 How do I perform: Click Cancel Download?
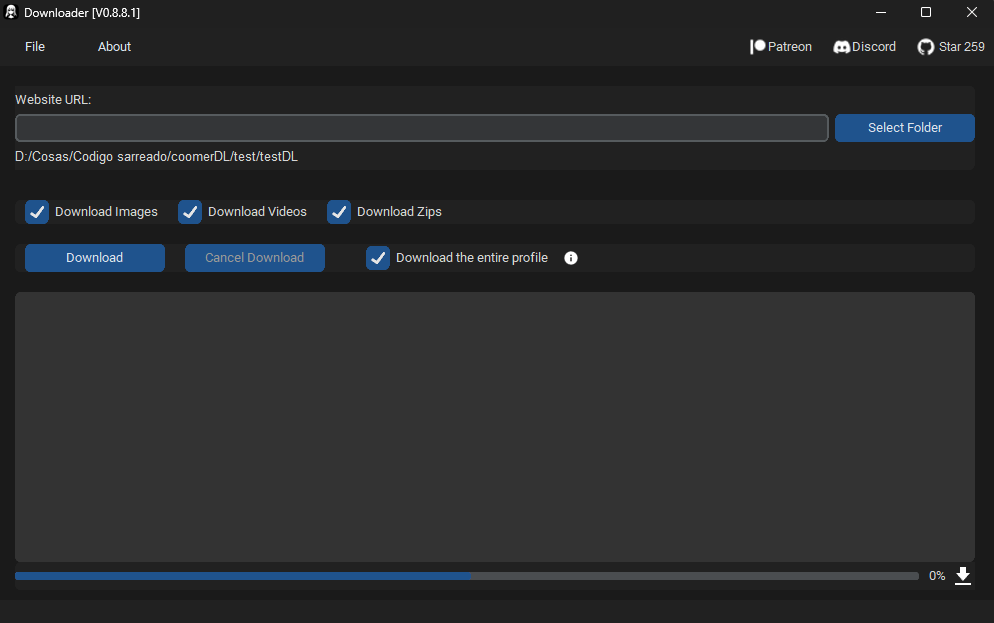254,258
